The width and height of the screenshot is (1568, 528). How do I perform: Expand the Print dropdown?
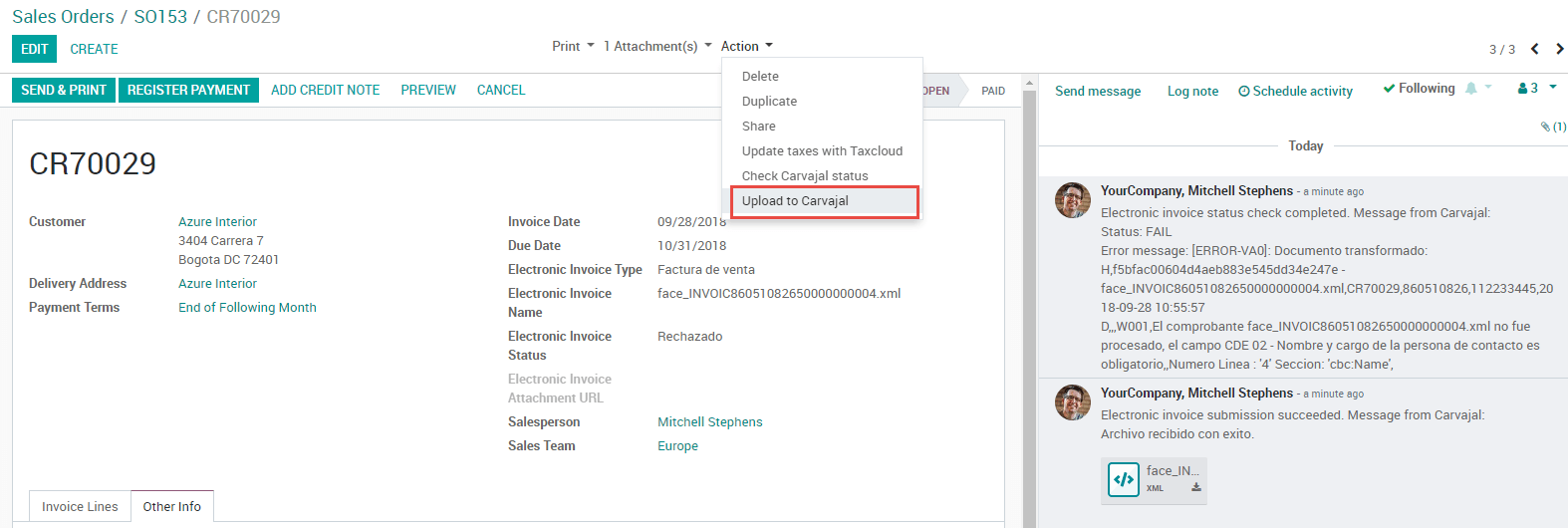point(573,47)
